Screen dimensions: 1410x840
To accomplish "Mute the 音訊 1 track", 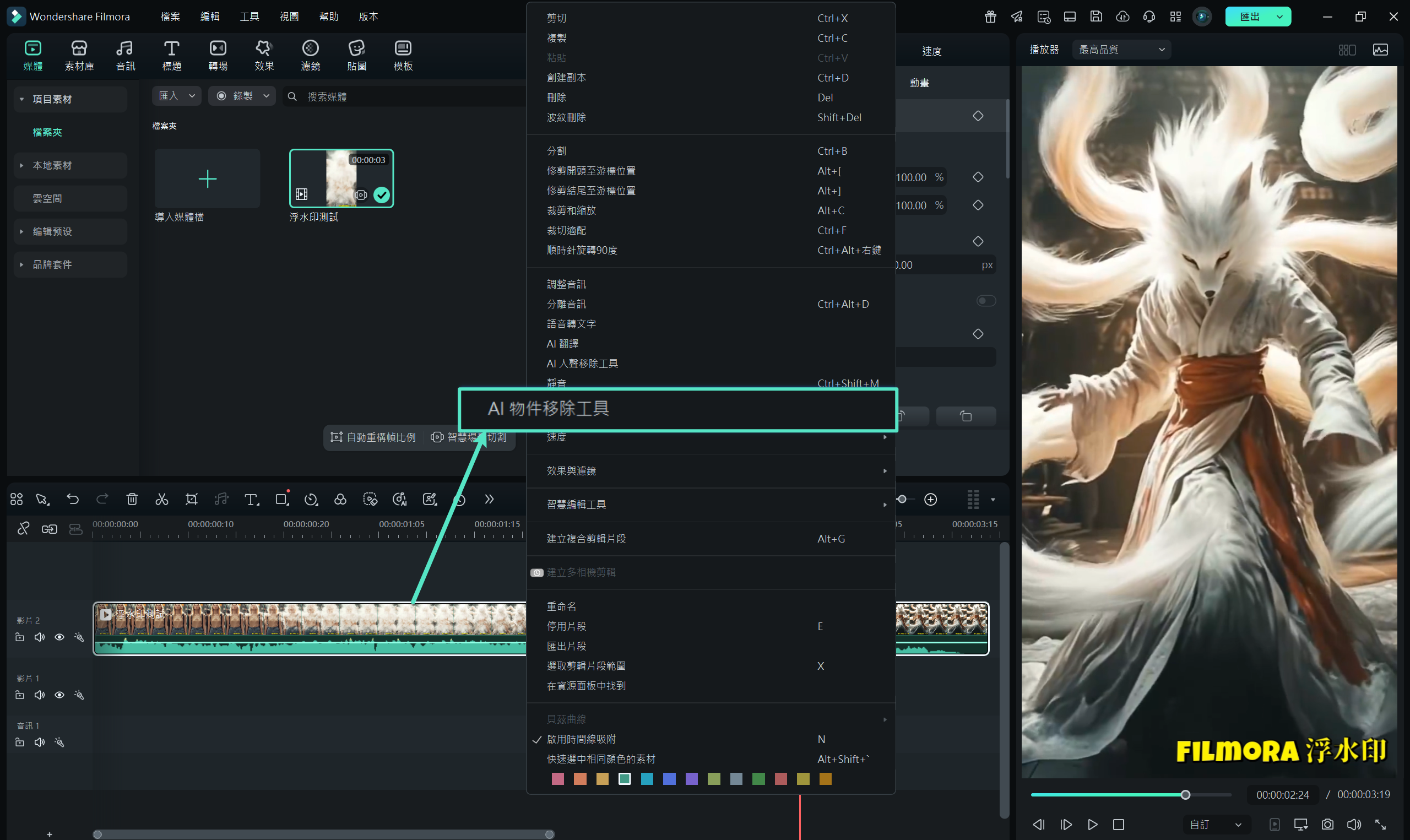I will [x=39, y=742].
